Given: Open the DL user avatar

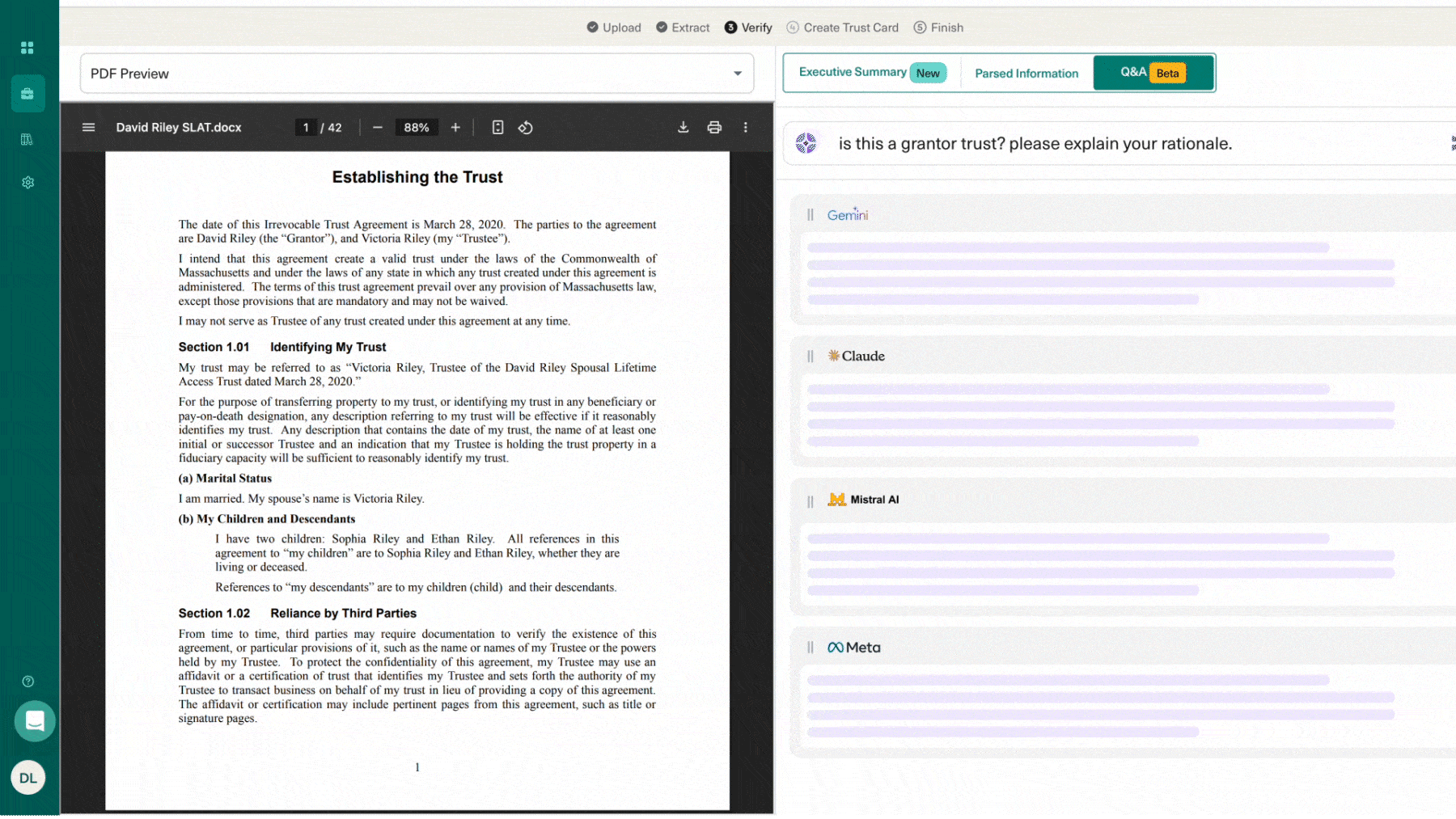Looking at the screenshot, I should coord(28,778).
